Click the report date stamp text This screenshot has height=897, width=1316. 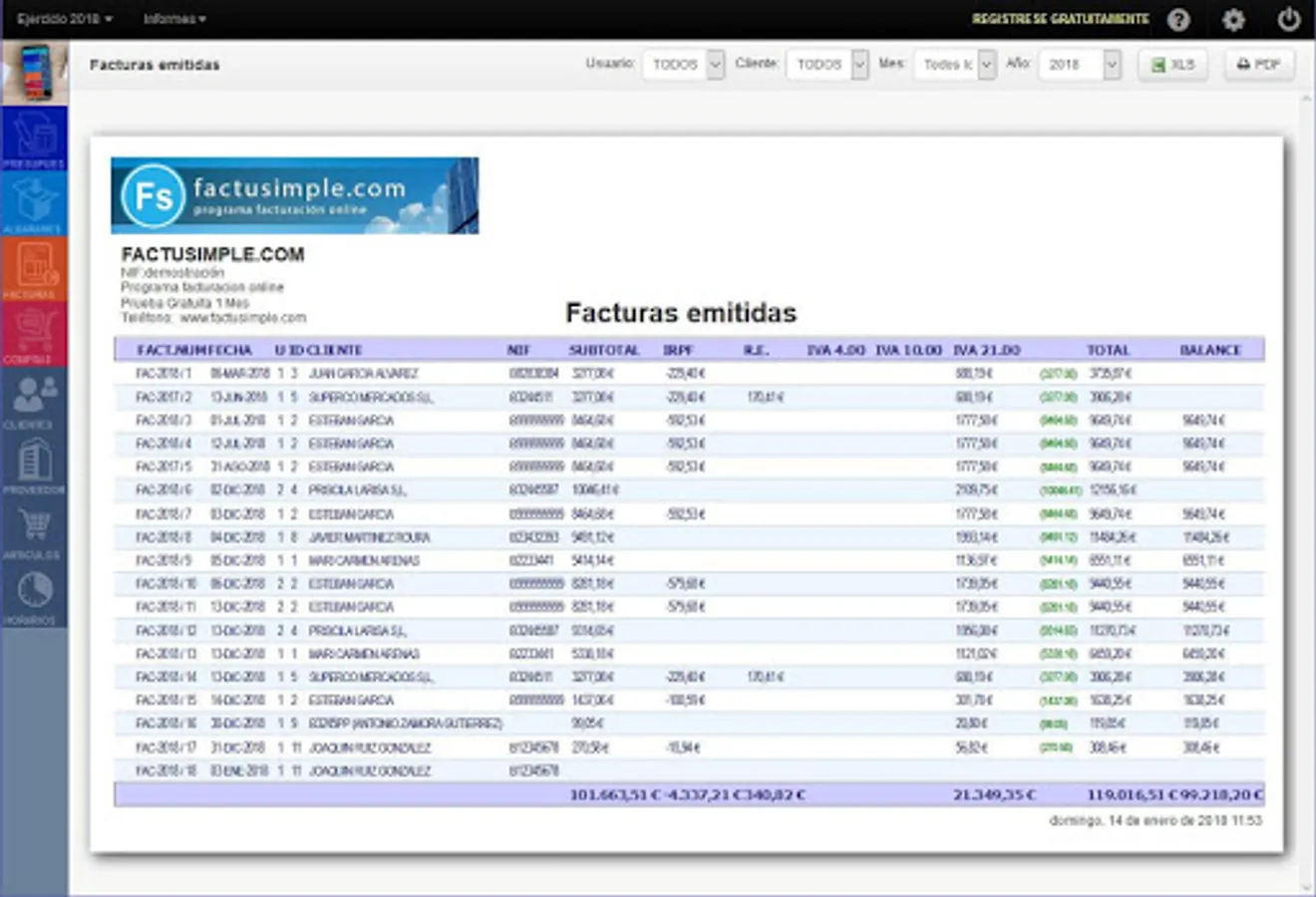click(x=1155, y=820)
